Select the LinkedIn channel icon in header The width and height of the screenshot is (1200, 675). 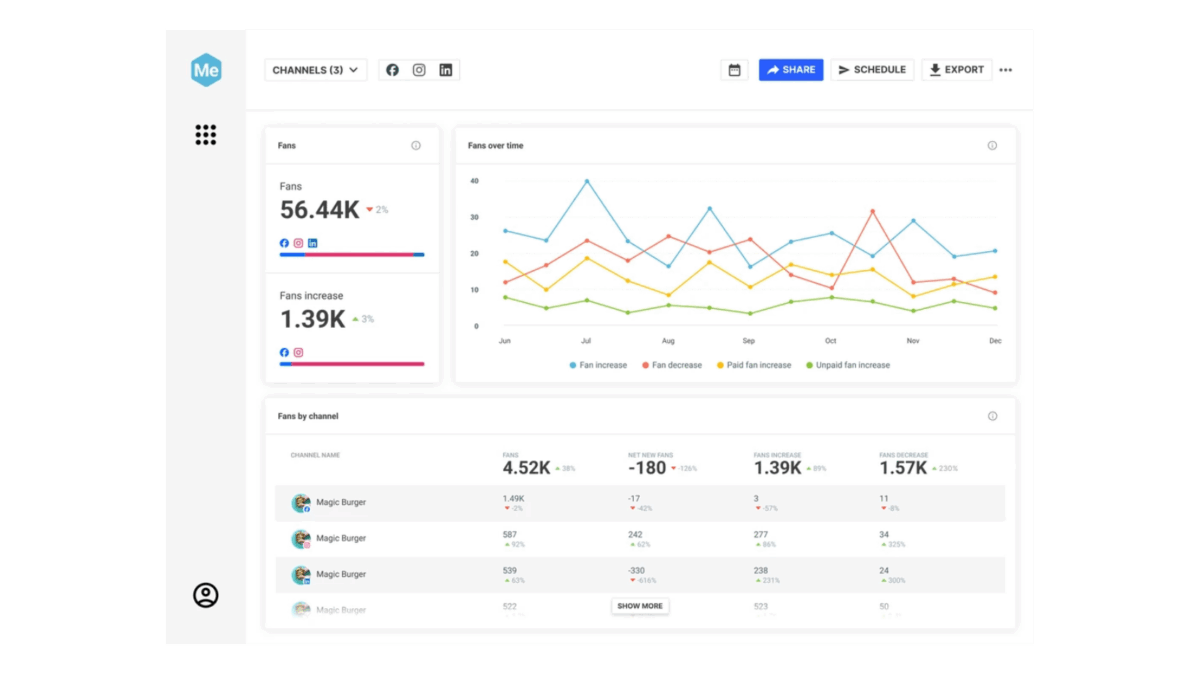point(446,70)
